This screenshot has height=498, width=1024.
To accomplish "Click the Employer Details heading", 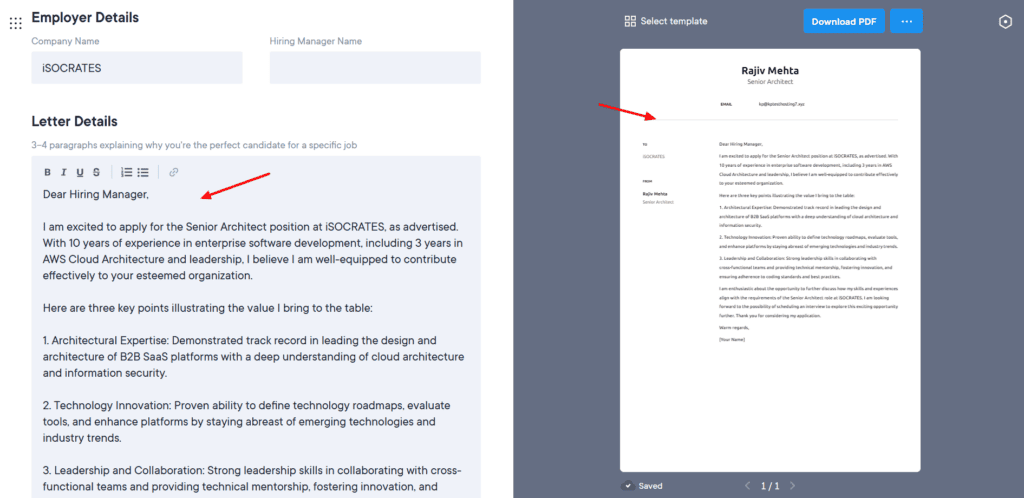I will (85, 18).
